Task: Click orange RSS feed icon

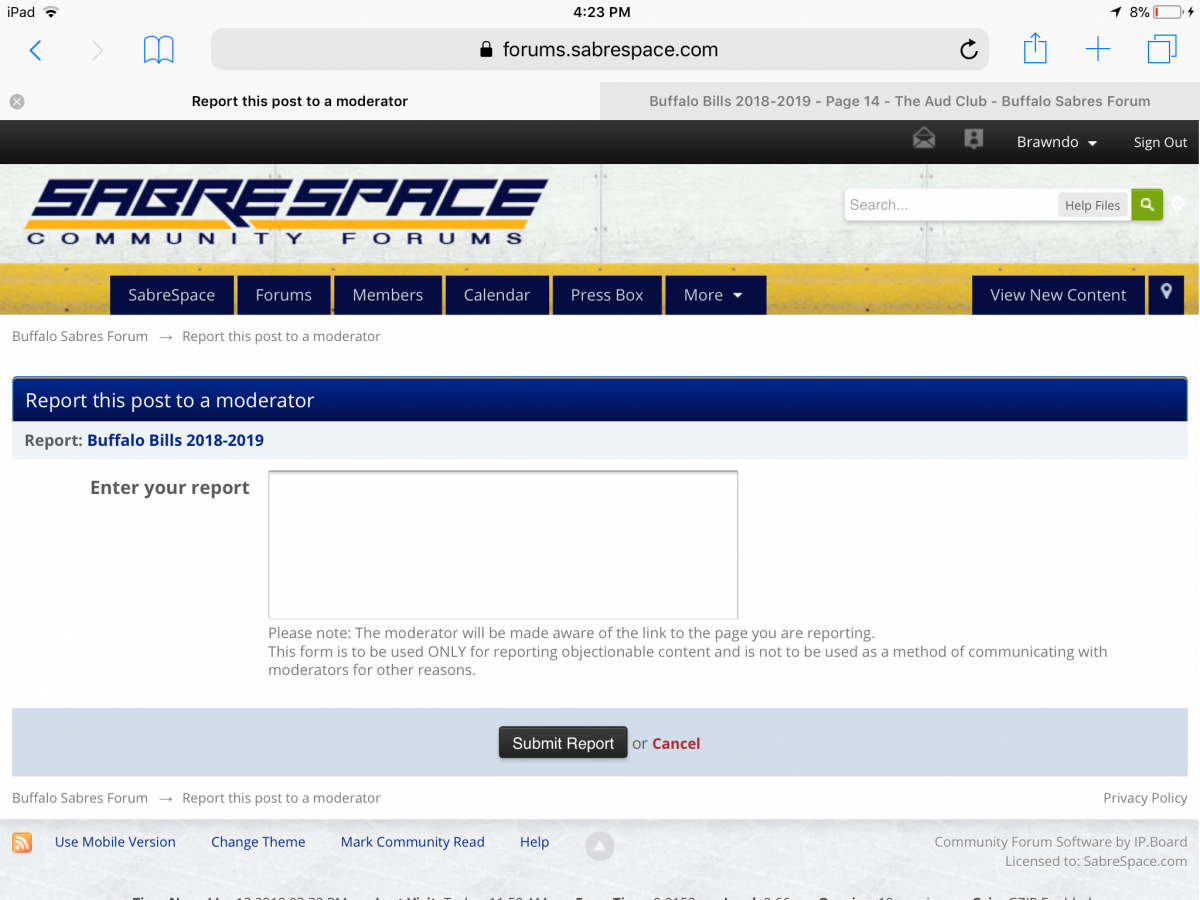Action: [22, 842]
